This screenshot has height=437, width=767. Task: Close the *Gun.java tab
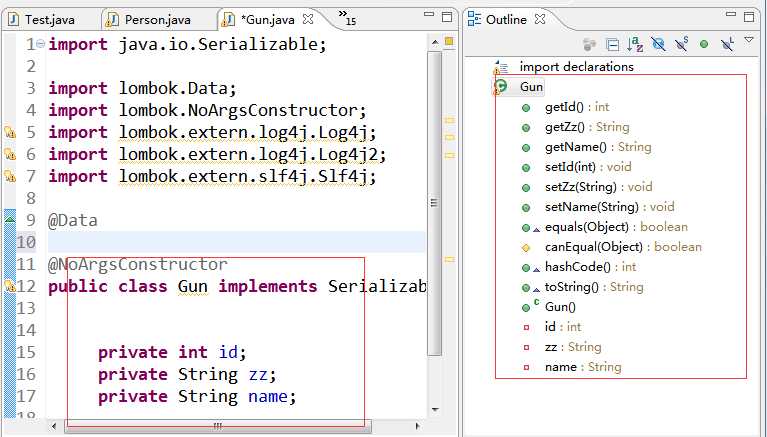point(308,19)
